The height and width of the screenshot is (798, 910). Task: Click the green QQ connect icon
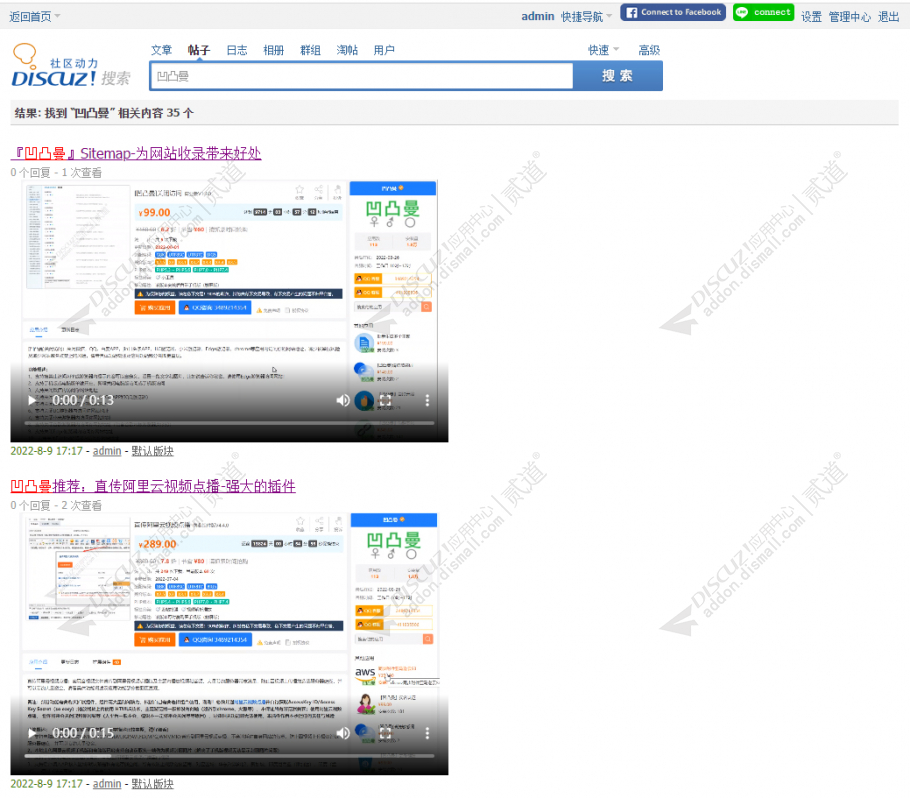763,13
